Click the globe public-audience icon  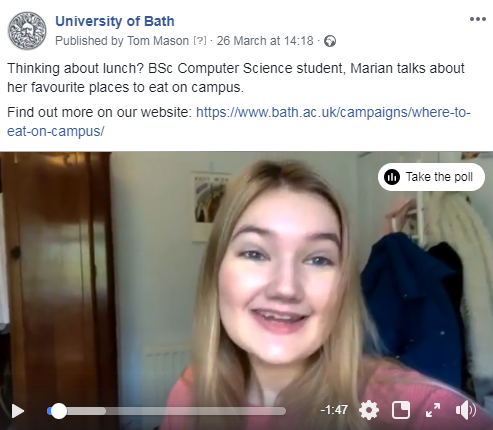(330, 41)
